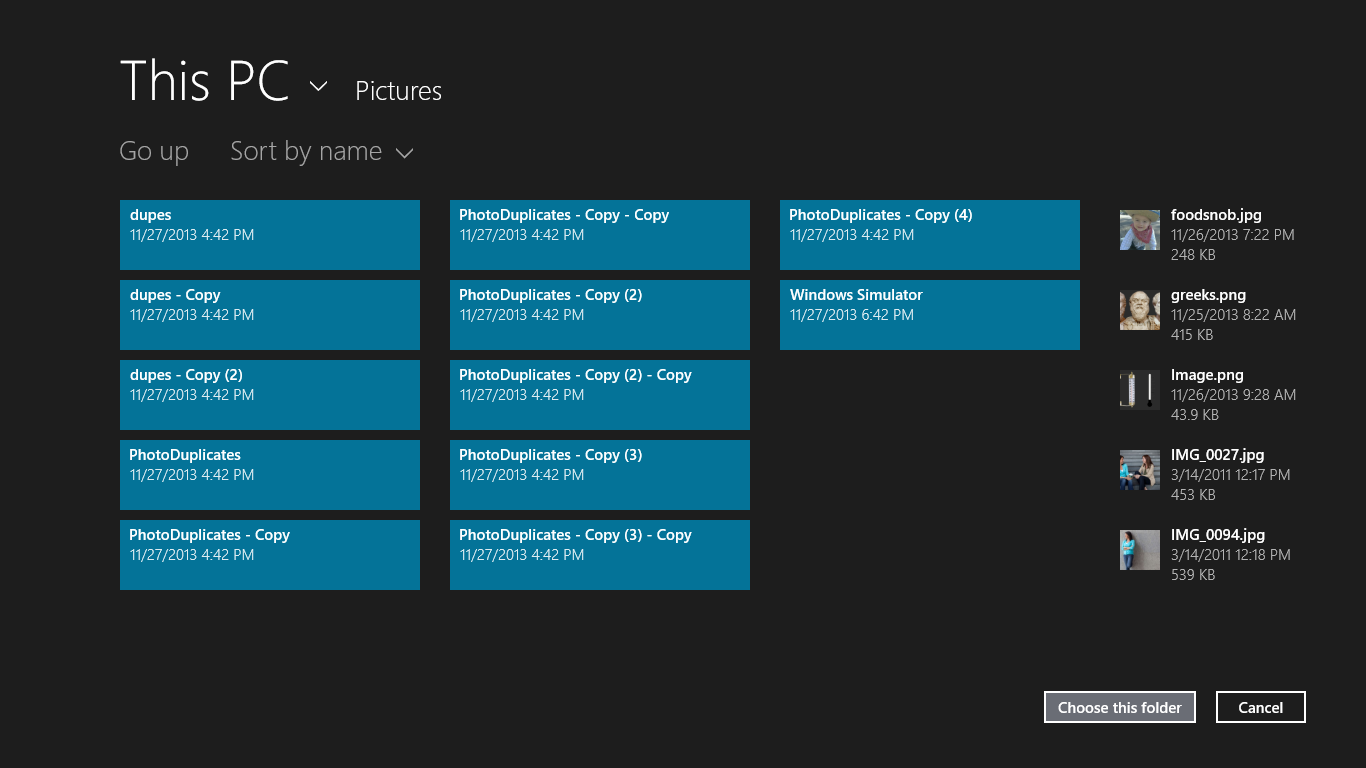Select the IMG_0094.jpg photo thumbnail
The height and width of the screenshot is (768, 1366).
click(x=1139, y=550)
